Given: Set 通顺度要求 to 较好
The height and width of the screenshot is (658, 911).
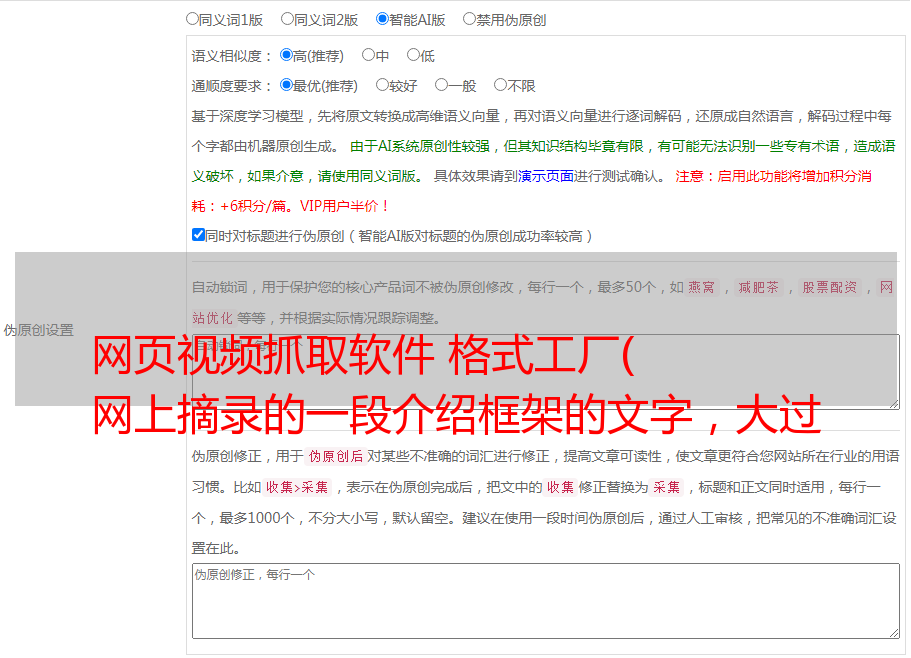Looking at the screenshot, I should (382, 85).
